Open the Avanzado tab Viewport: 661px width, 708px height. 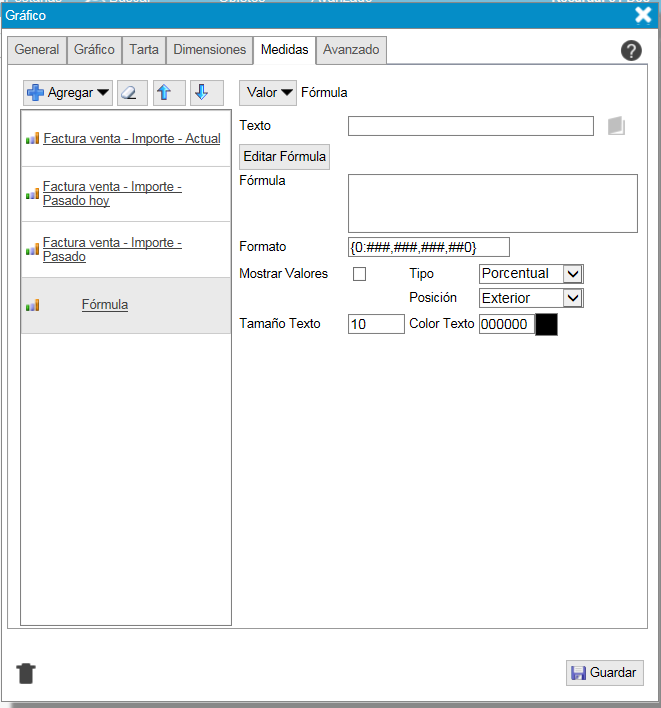coord(351,50)
